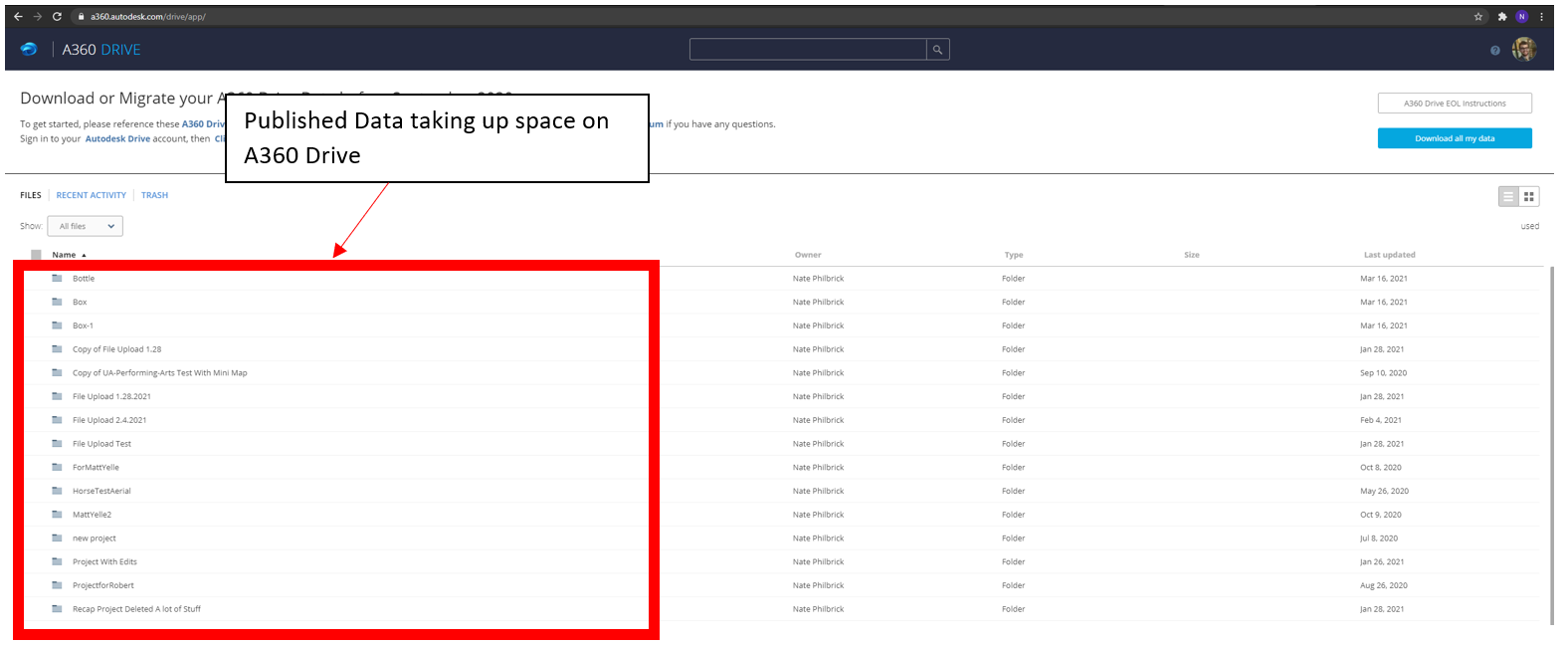Open File Upload 1.28.2021 folder name
1568x645 pixels.
point(111,397)
